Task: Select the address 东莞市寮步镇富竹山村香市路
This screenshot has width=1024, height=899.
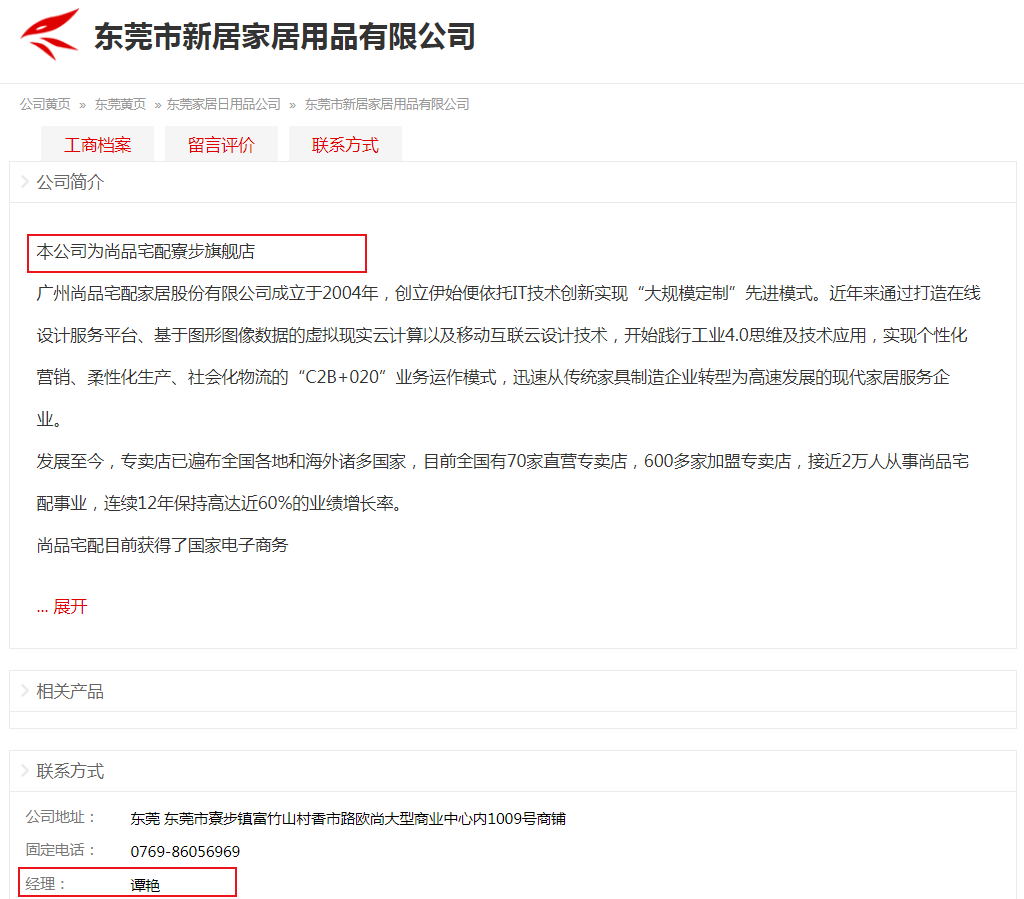Action: tap(348, 819)
